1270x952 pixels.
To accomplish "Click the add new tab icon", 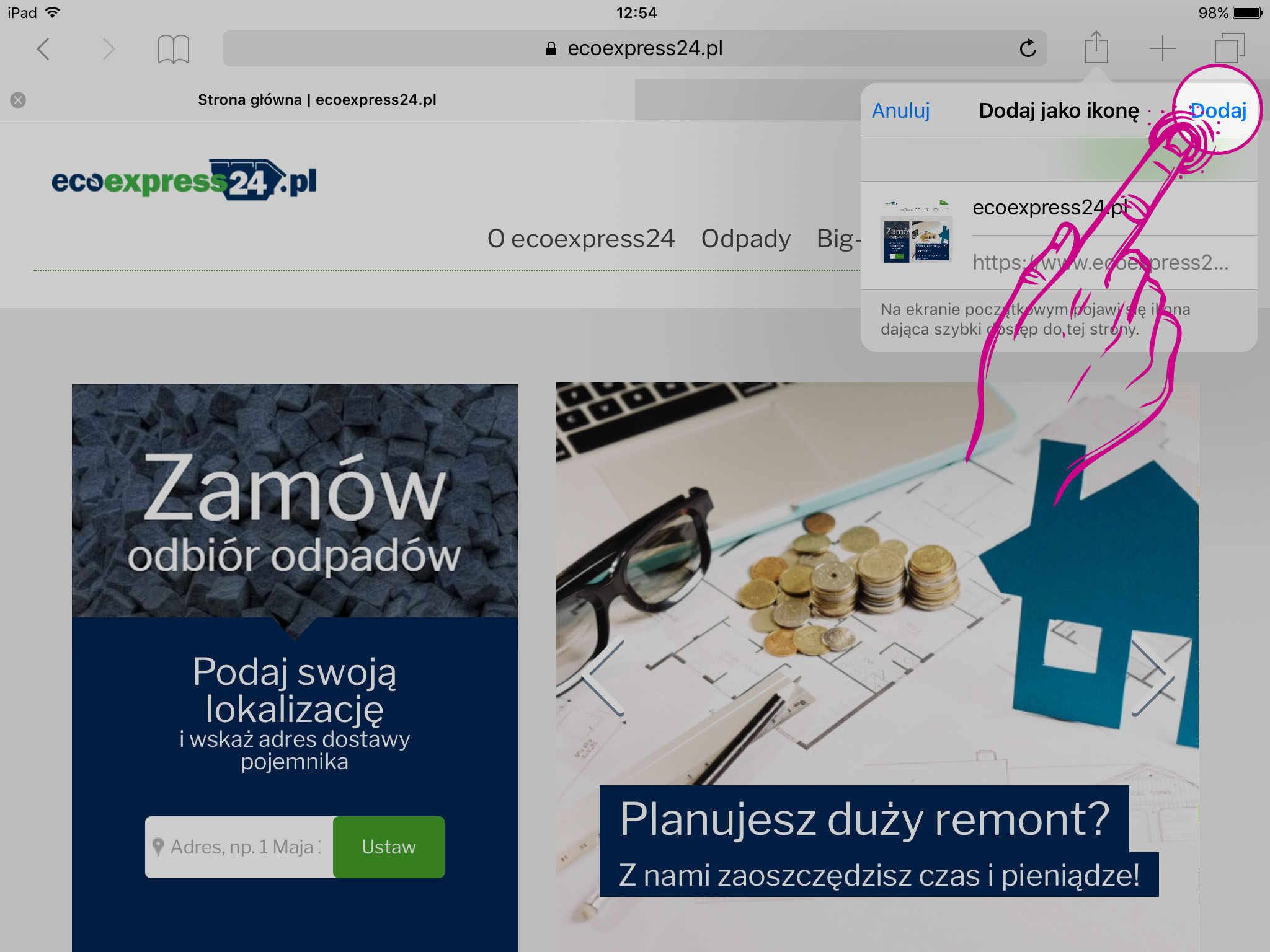I will click(1162, 47).
